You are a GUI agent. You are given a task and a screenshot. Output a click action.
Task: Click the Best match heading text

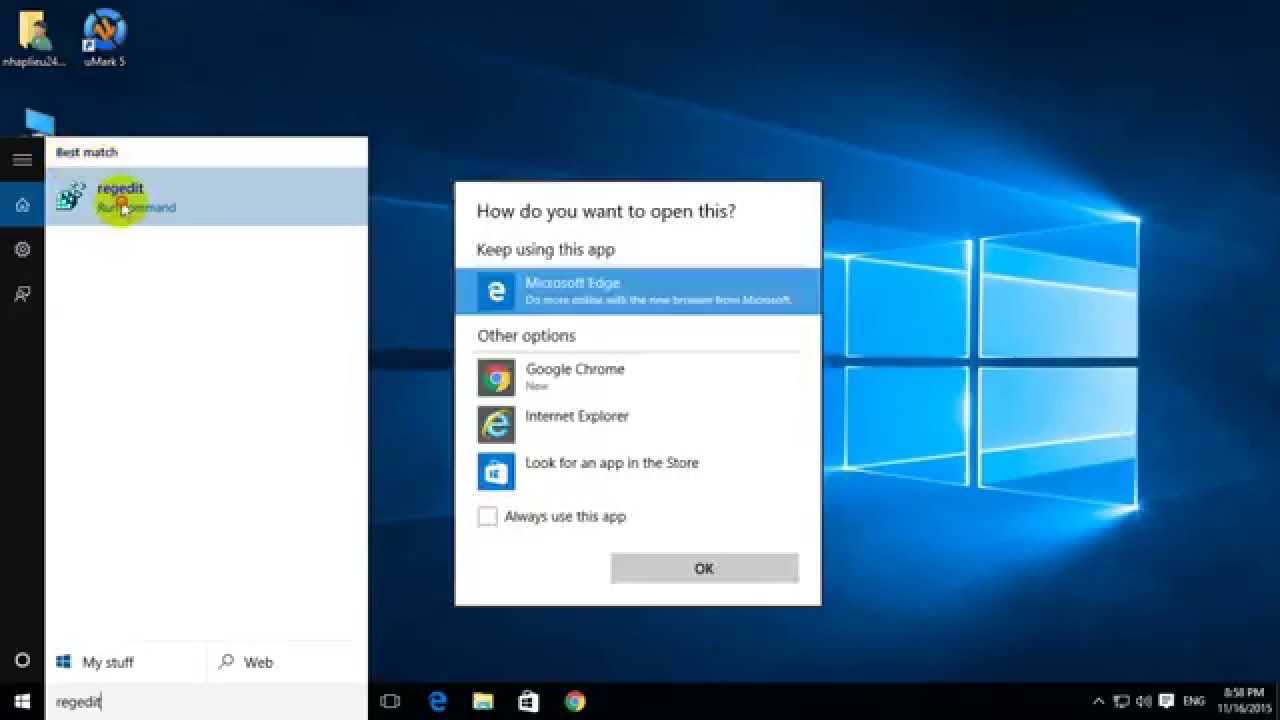(87, 152)
